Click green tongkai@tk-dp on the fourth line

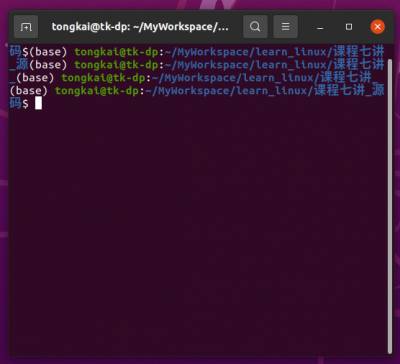pyautogui.click(x=97, y=91)
